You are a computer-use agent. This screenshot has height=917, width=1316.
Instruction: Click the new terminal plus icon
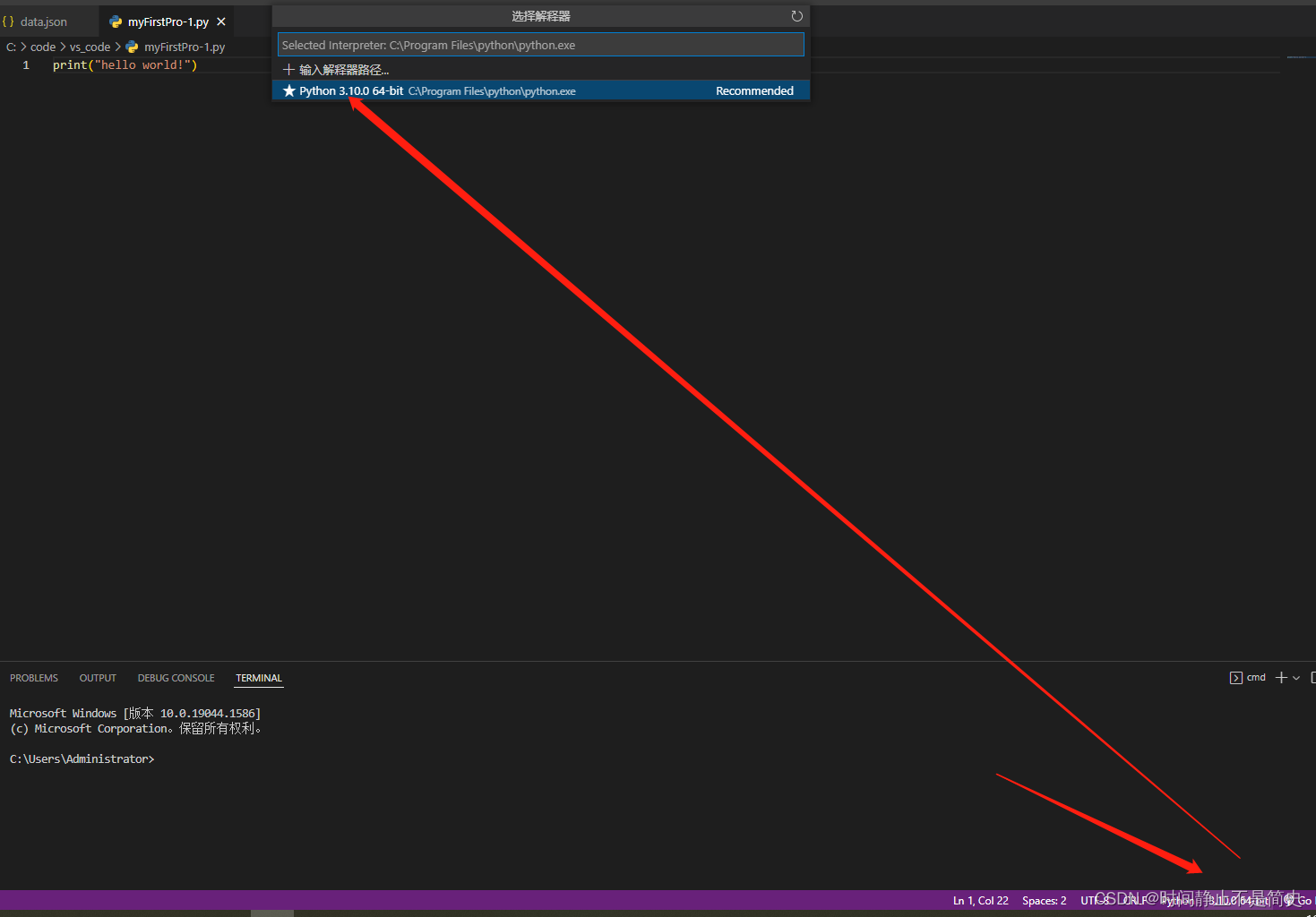point(1281,678)
